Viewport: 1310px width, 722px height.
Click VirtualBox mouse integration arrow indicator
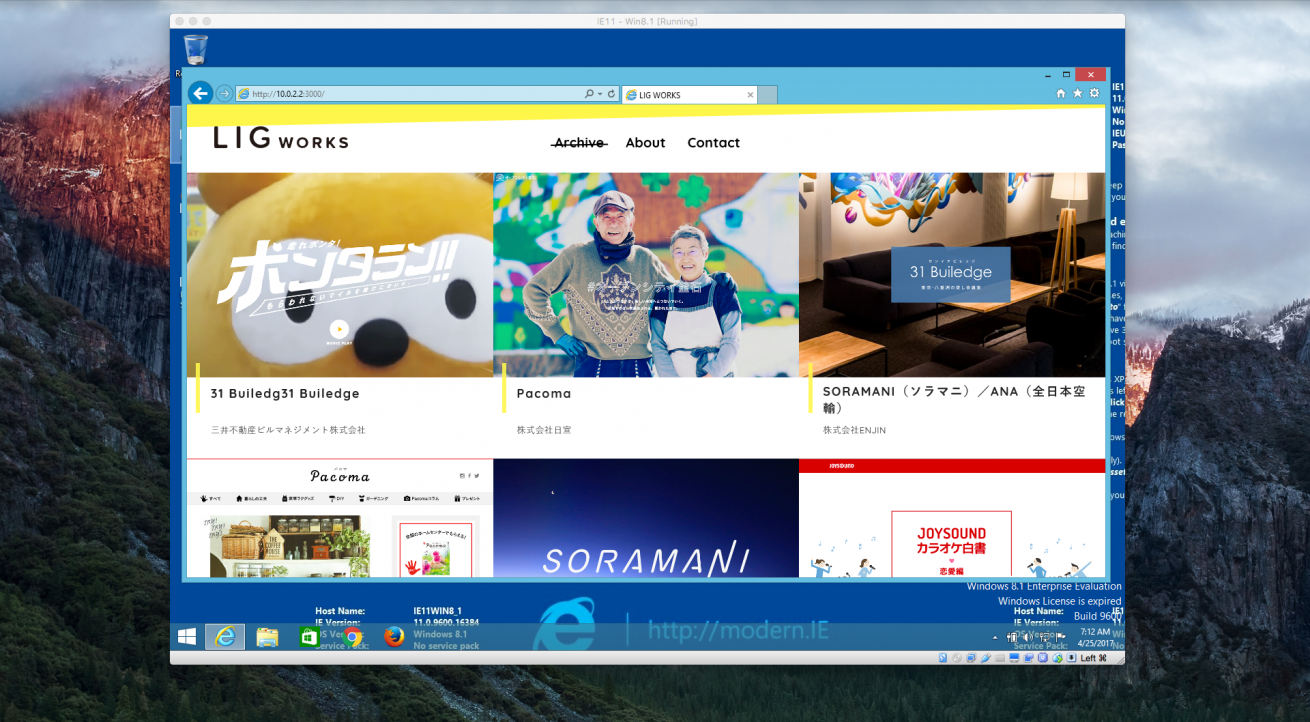point(1057,657)
